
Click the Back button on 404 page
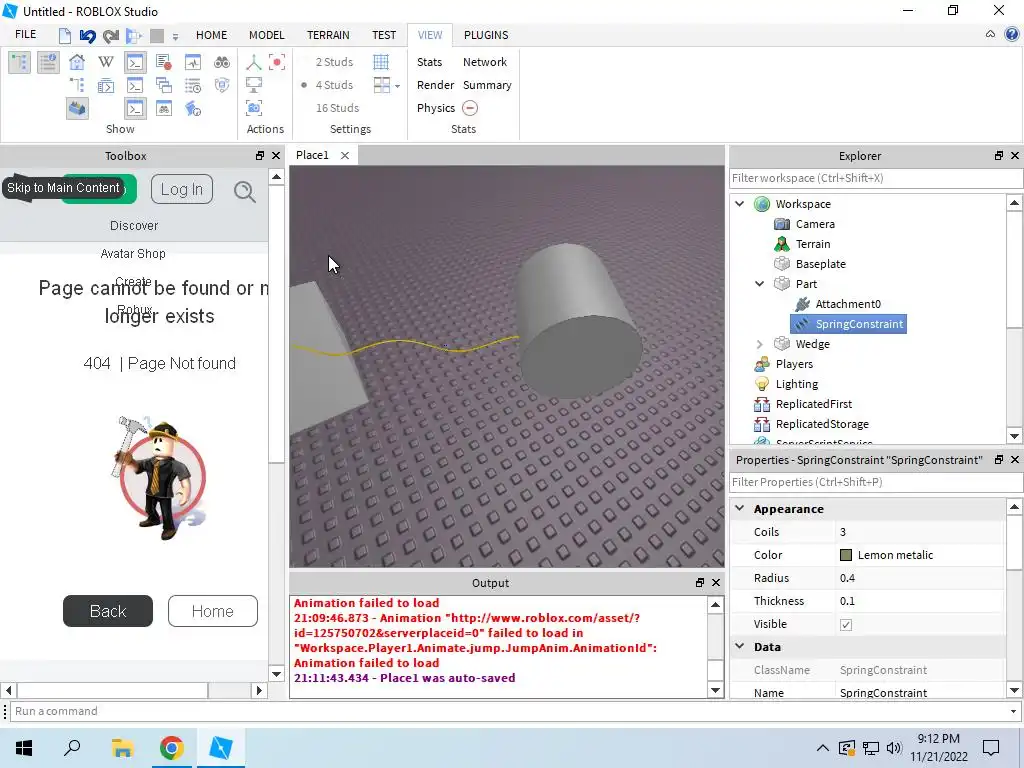108,611
